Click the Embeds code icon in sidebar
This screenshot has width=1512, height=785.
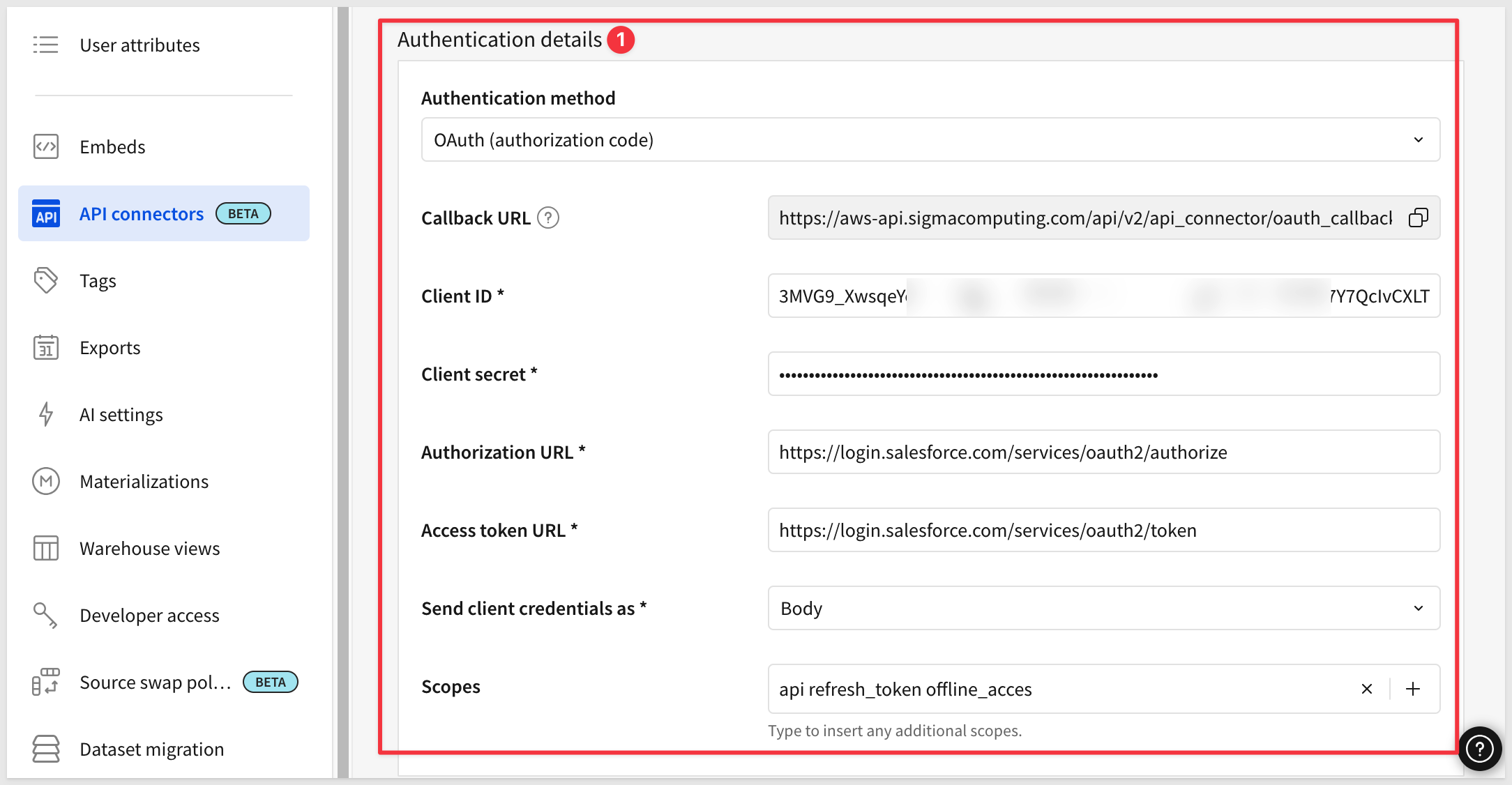click(46, 147)
